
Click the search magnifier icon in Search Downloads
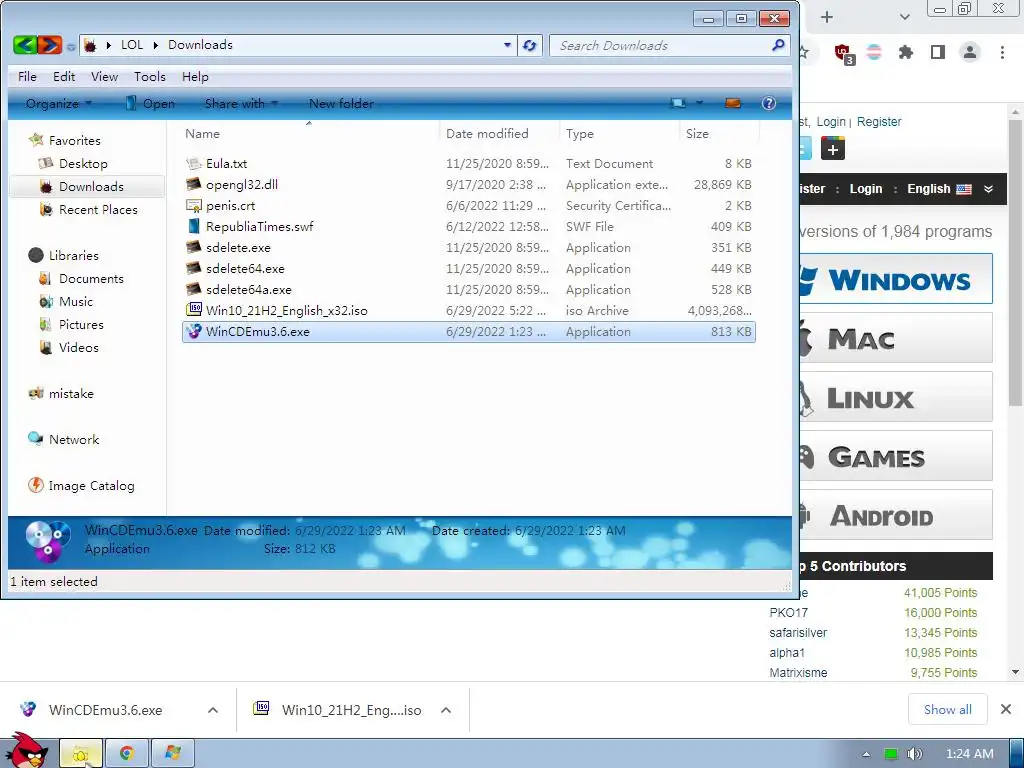click(778, 45)
